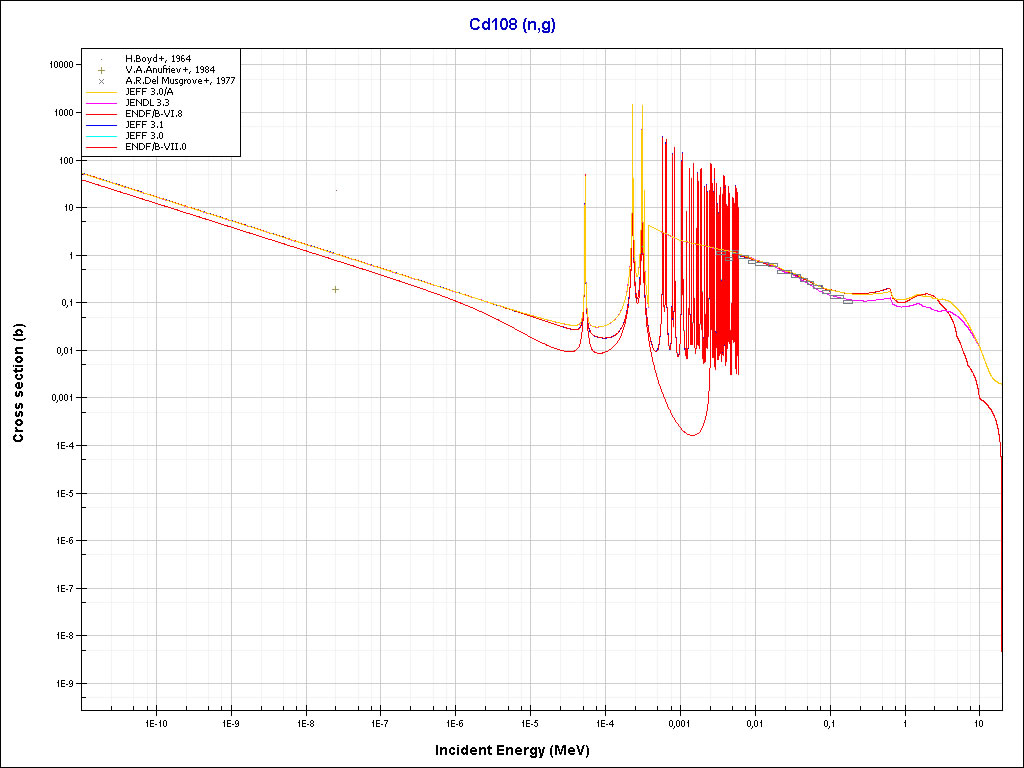Click the 1E-5 label on the x-axis

[x=530, y=722]
